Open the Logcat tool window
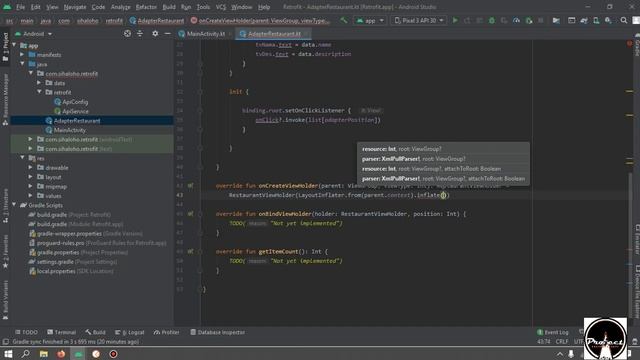Image resolution: width=640 pixels, height=360 pixels. [x=130, y=332]
